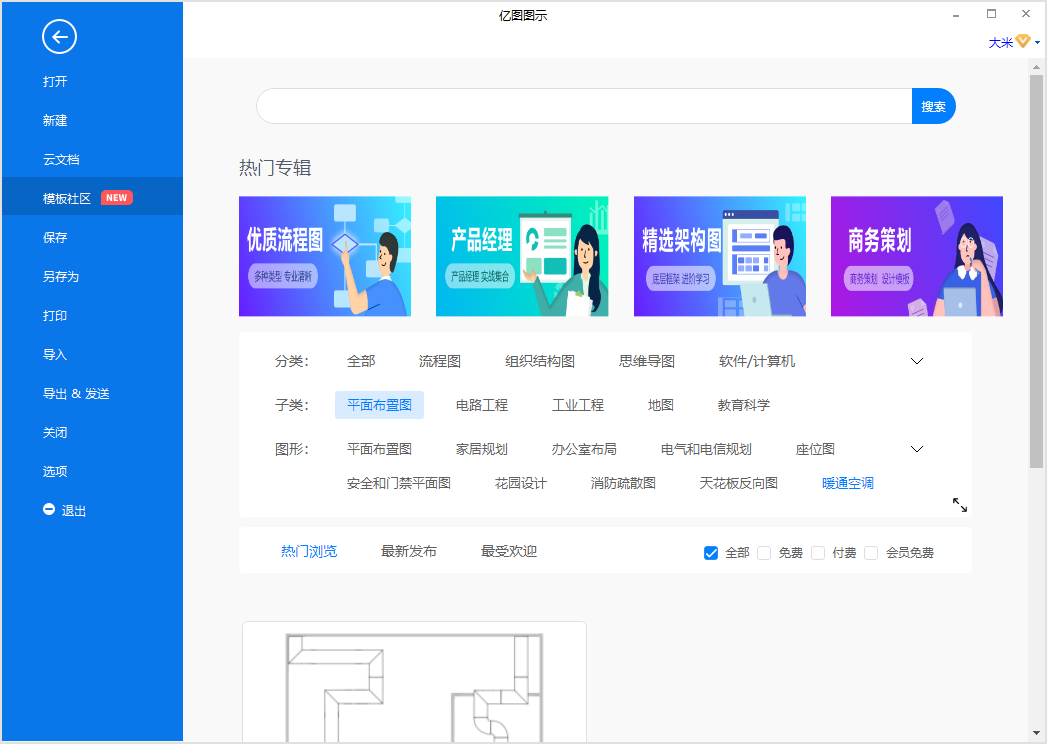
Task: Select the 工业工程 subcategory
Action: tap(578, 405)
